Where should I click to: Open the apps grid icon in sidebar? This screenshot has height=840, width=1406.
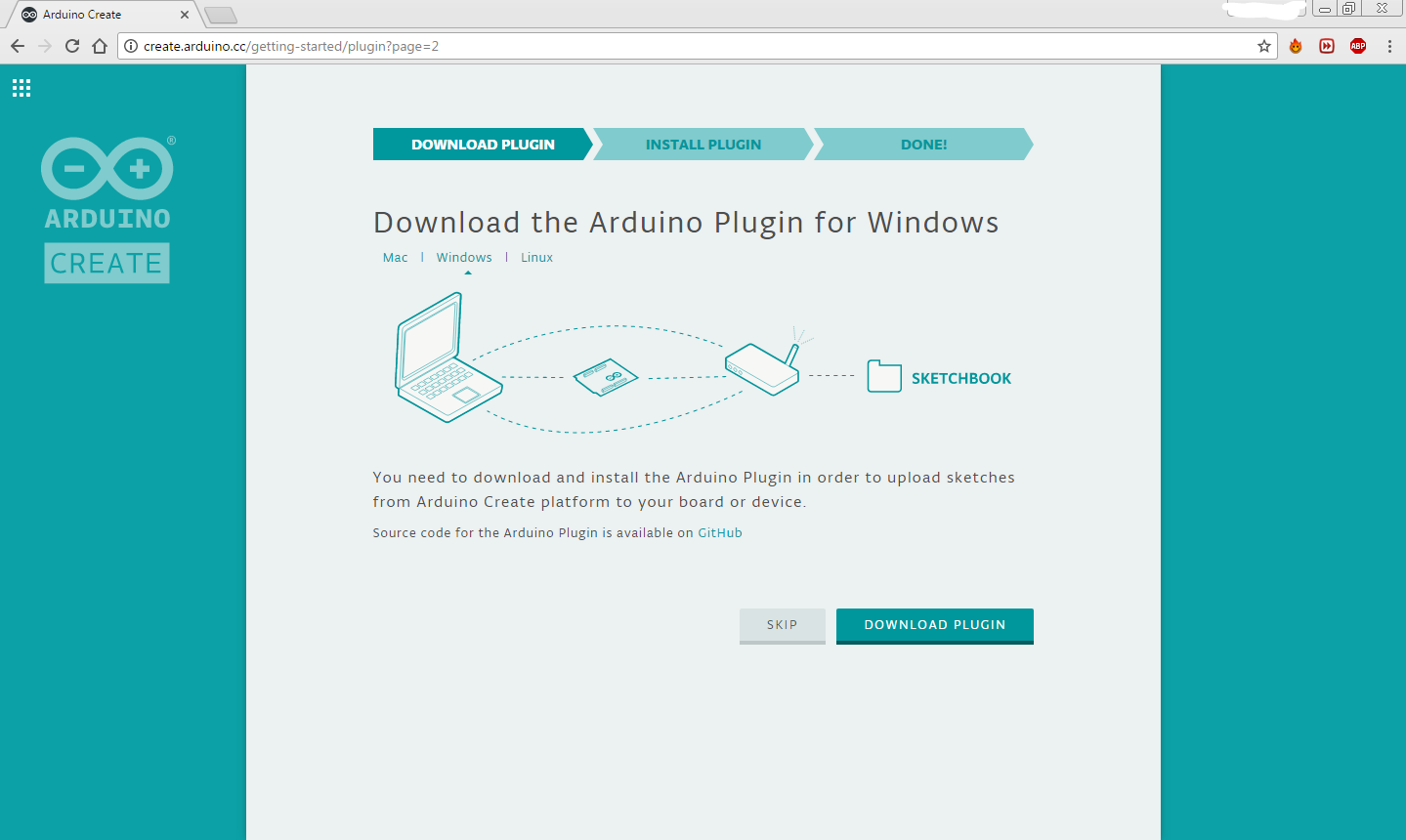click(21, 87)
